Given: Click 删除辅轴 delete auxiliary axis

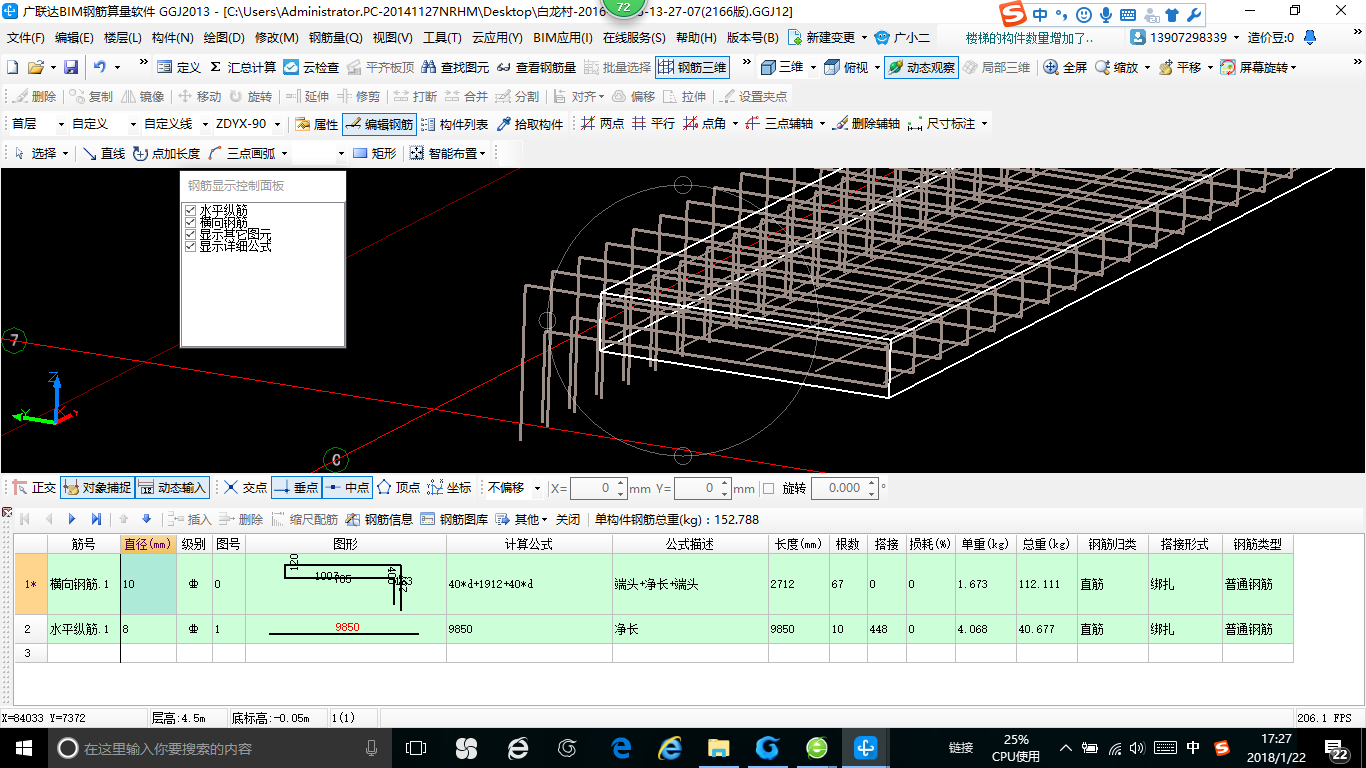Looking at the screenshot, I should pos(865,124).
